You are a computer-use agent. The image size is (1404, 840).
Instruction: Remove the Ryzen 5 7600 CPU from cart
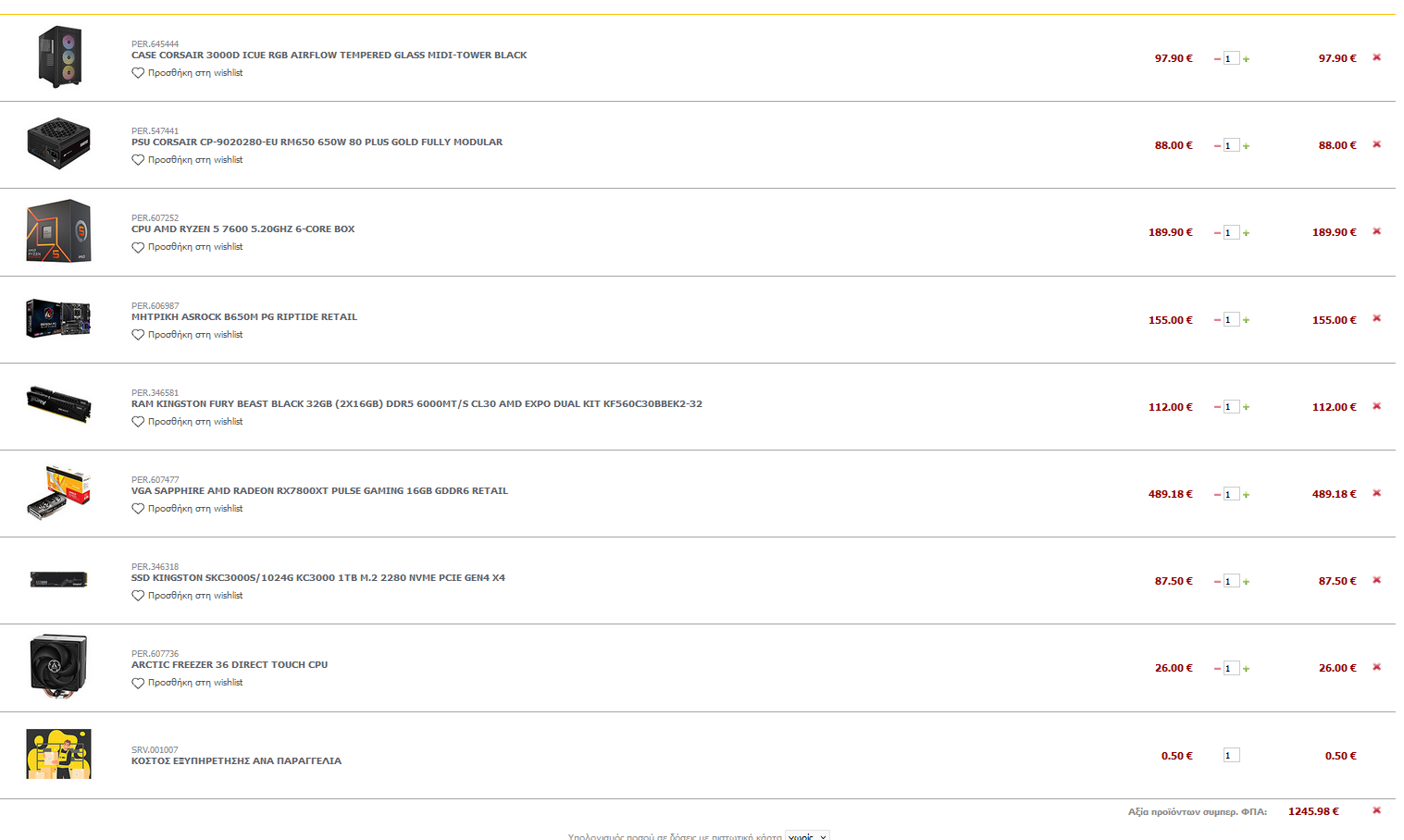pyautogui.click(x=1376, y=231)
